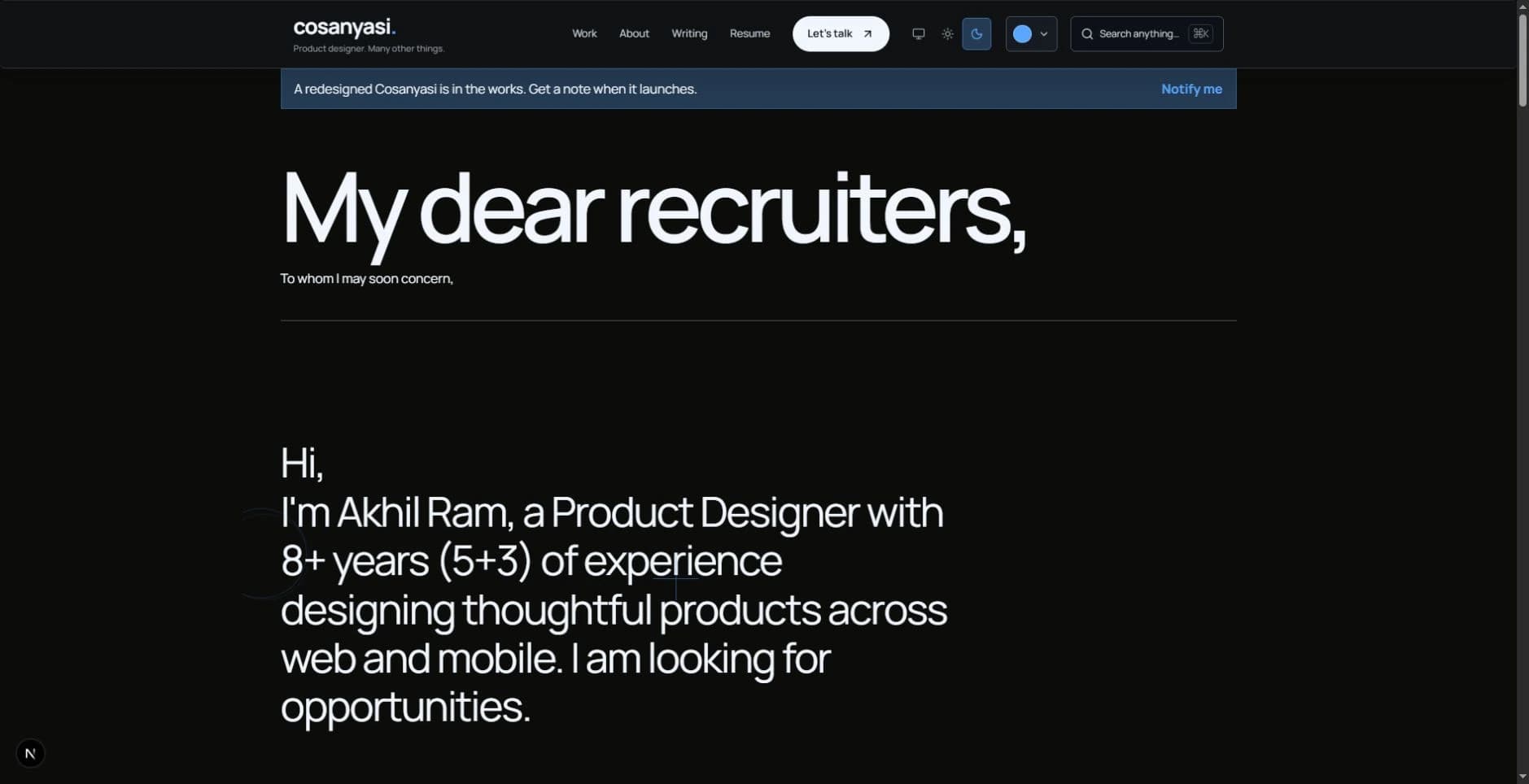Open the Writing section

point(689,33)
